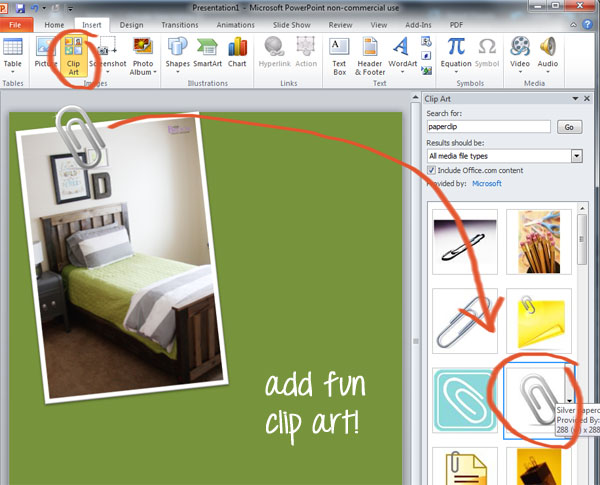Viewport: 600px width, 485px height.
Task: Insert an Equation
Action: [456, 56]
